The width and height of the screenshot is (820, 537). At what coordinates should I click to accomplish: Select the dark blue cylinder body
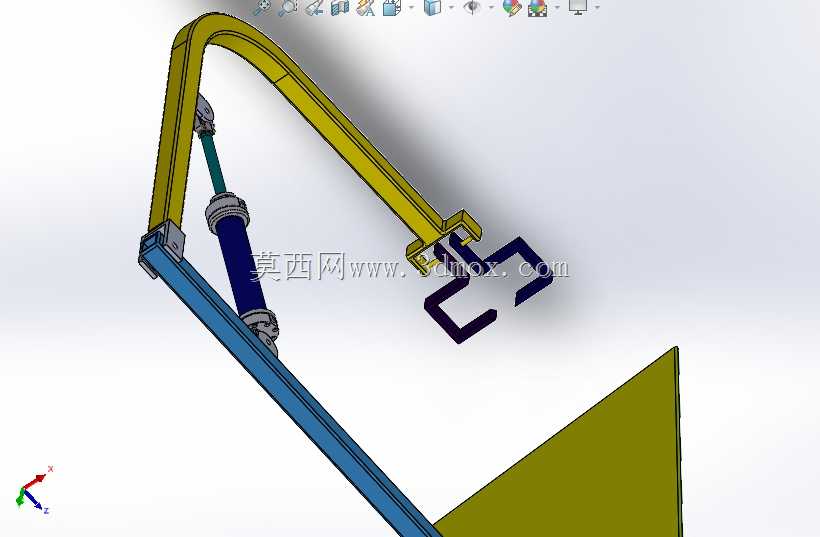(242, 267)
